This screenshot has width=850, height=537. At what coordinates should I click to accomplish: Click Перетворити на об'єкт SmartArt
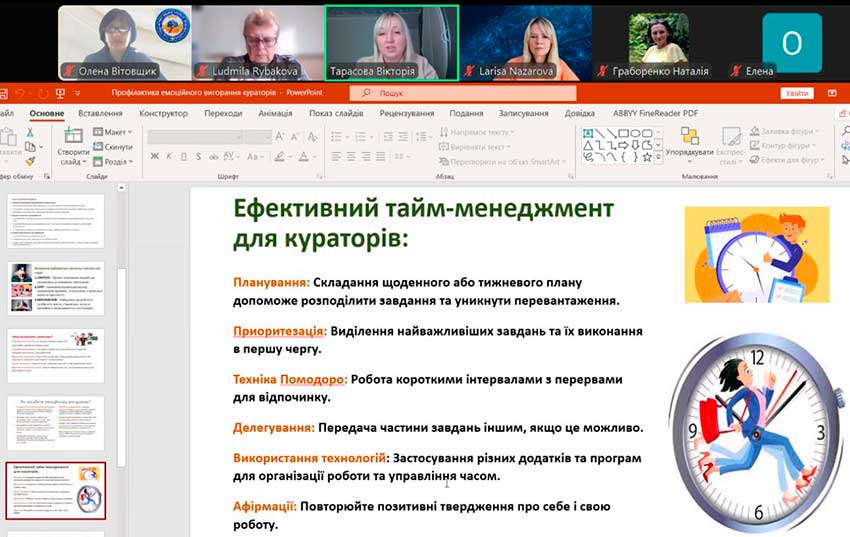click(x=503, y=161)
